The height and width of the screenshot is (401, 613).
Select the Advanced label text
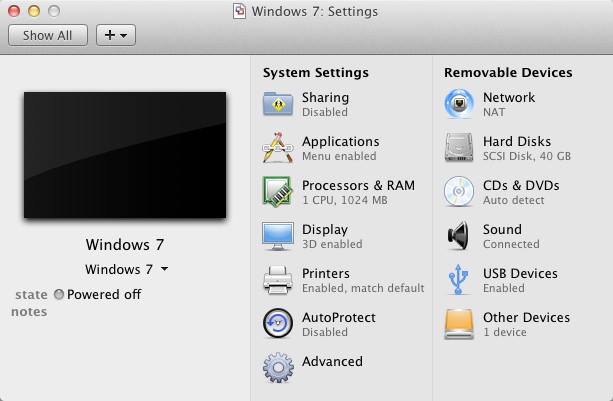(332, 362)
